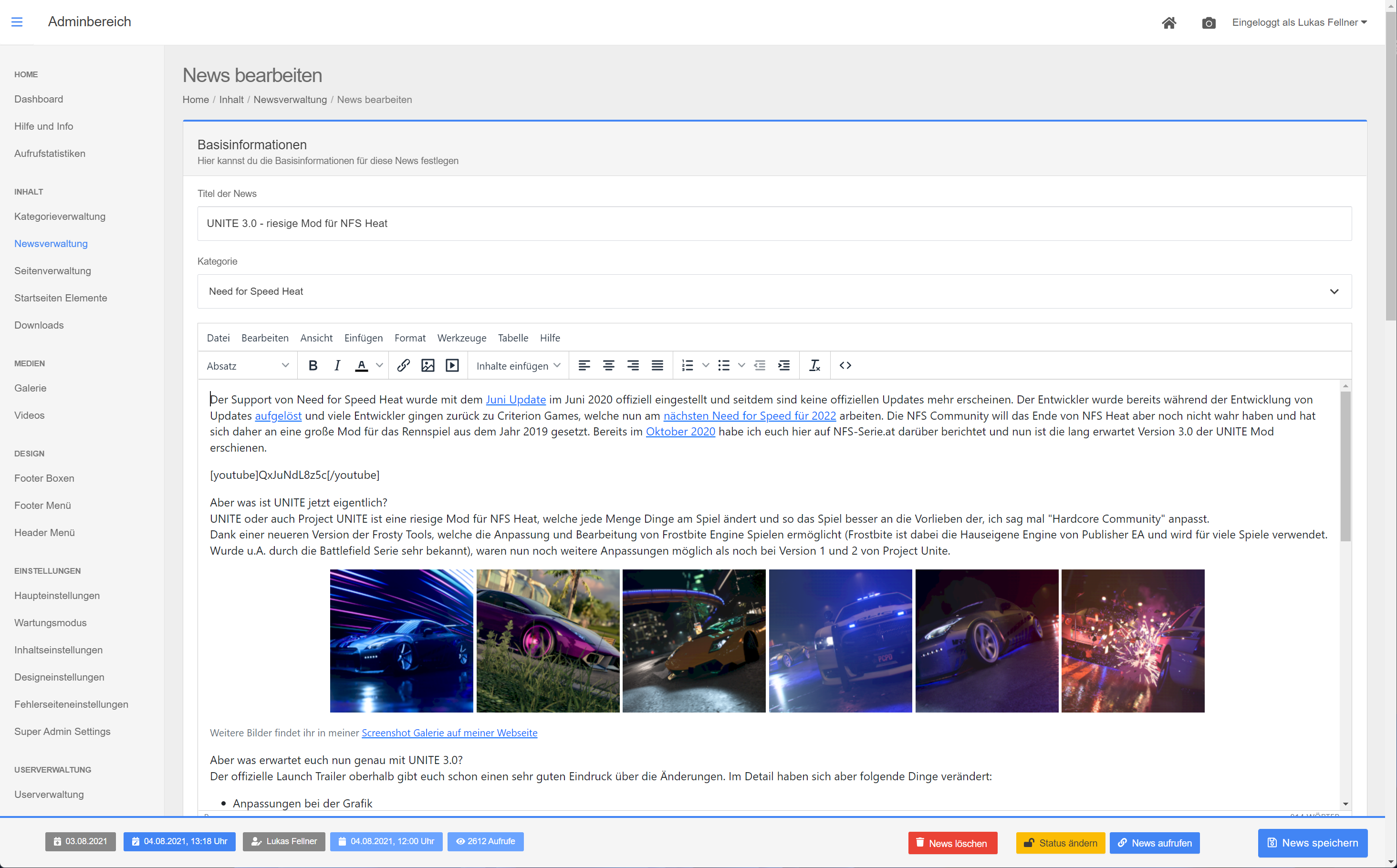Open the Juni Update link
This screenshot has height=868, width=1397.
click(516, 400)
